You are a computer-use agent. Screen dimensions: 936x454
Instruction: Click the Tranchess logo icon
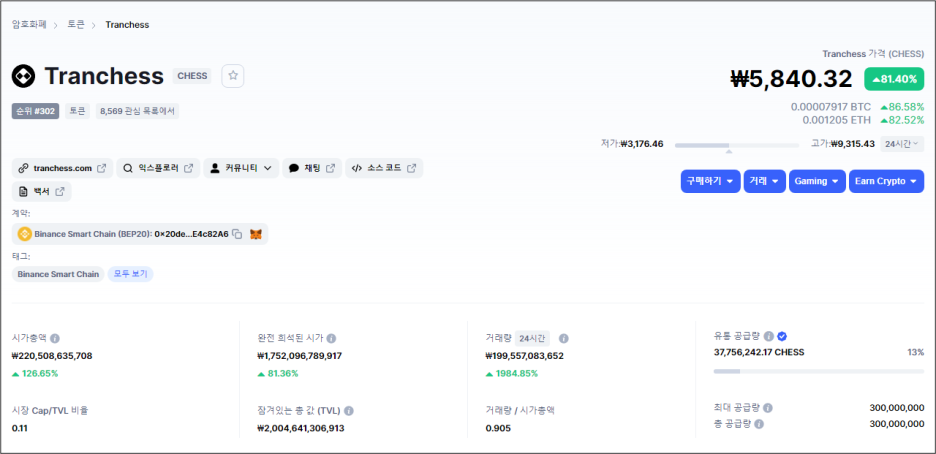click(x=23, y=76)
